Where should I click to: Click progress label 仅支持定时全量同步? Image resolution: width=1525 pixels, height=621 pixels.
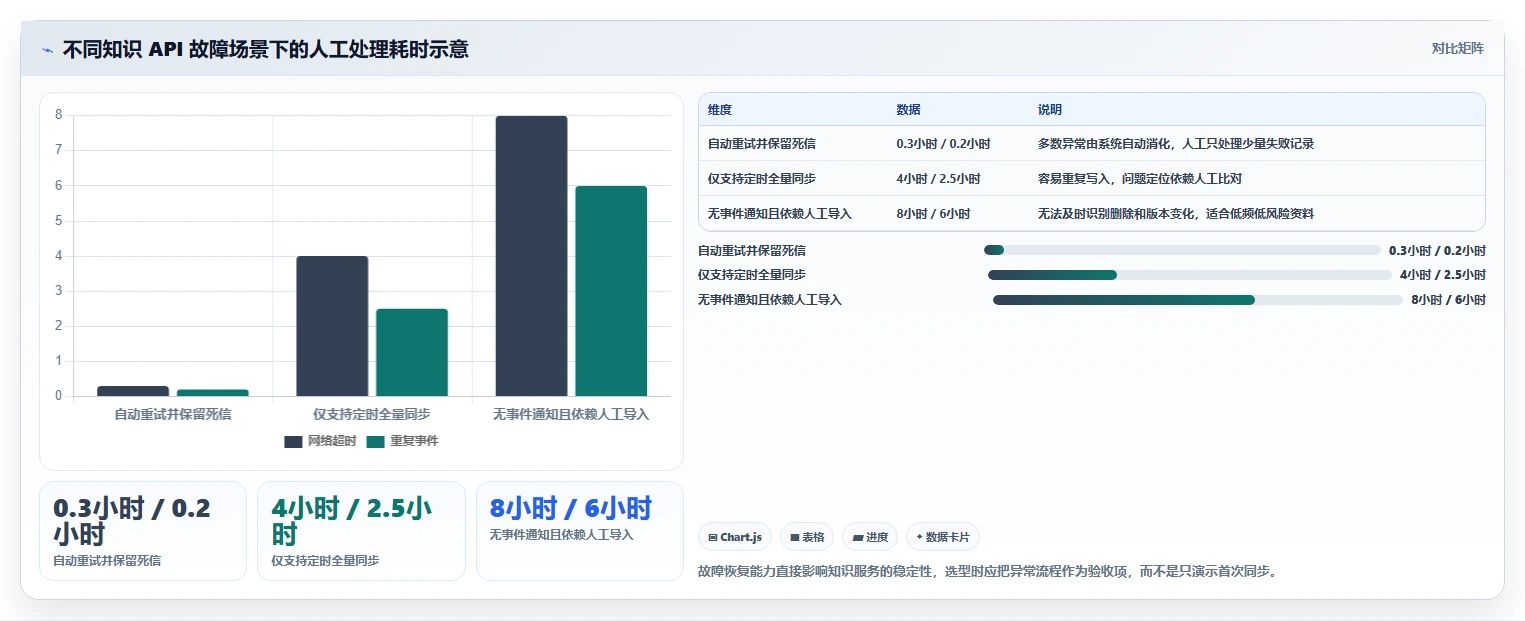pyautogui.click(x=752, y=275)
